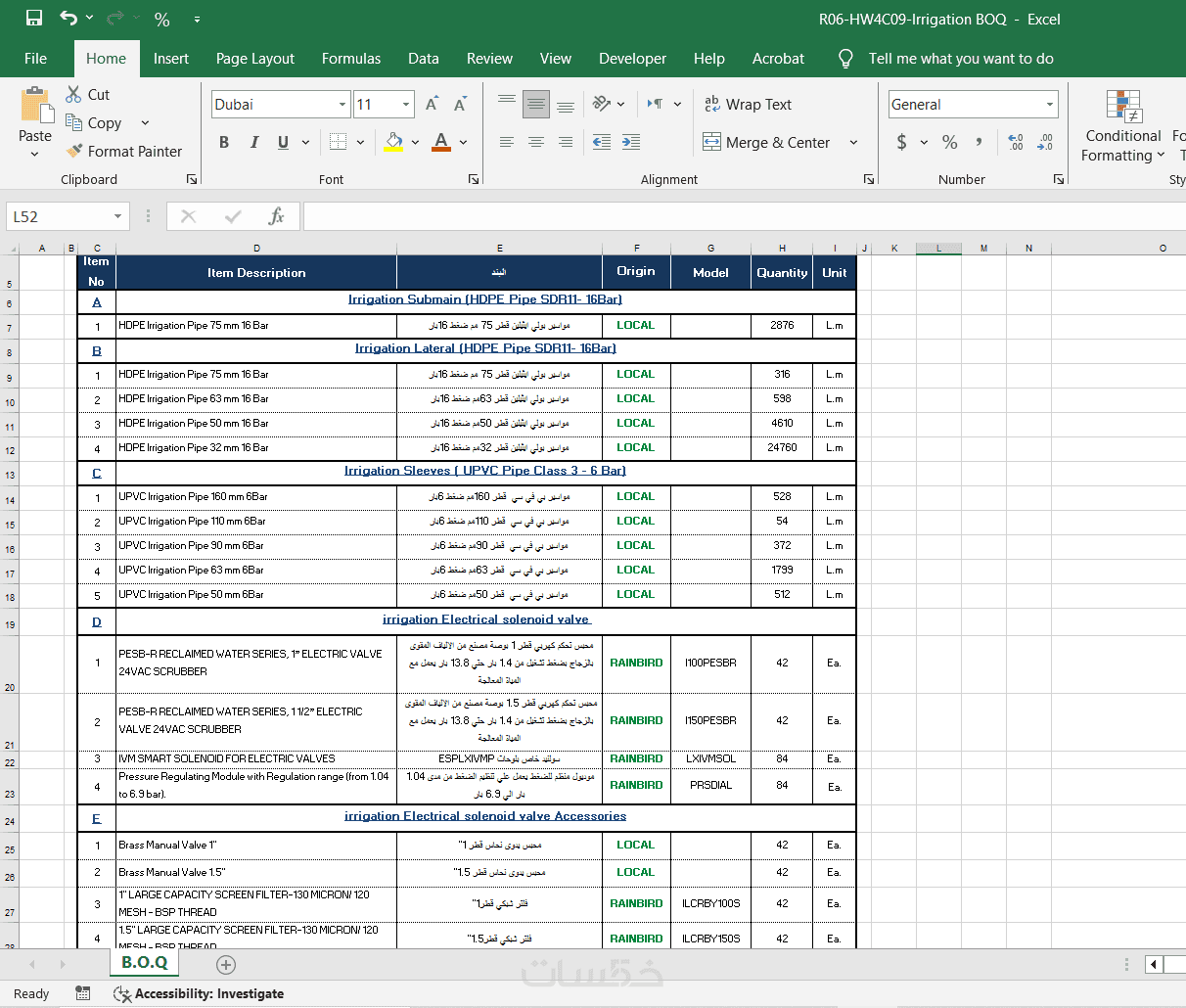Click the Increase Indent icon

point(631,142)
